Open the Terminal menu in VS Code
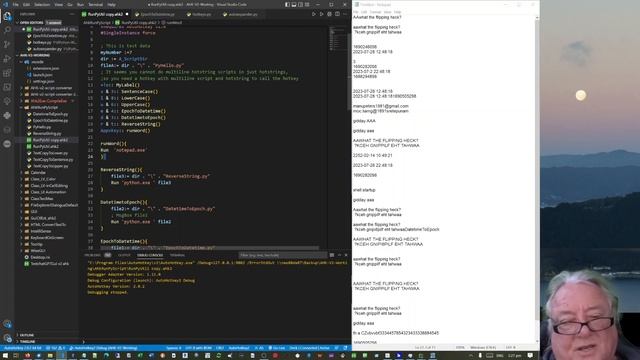 coord(96,4)
